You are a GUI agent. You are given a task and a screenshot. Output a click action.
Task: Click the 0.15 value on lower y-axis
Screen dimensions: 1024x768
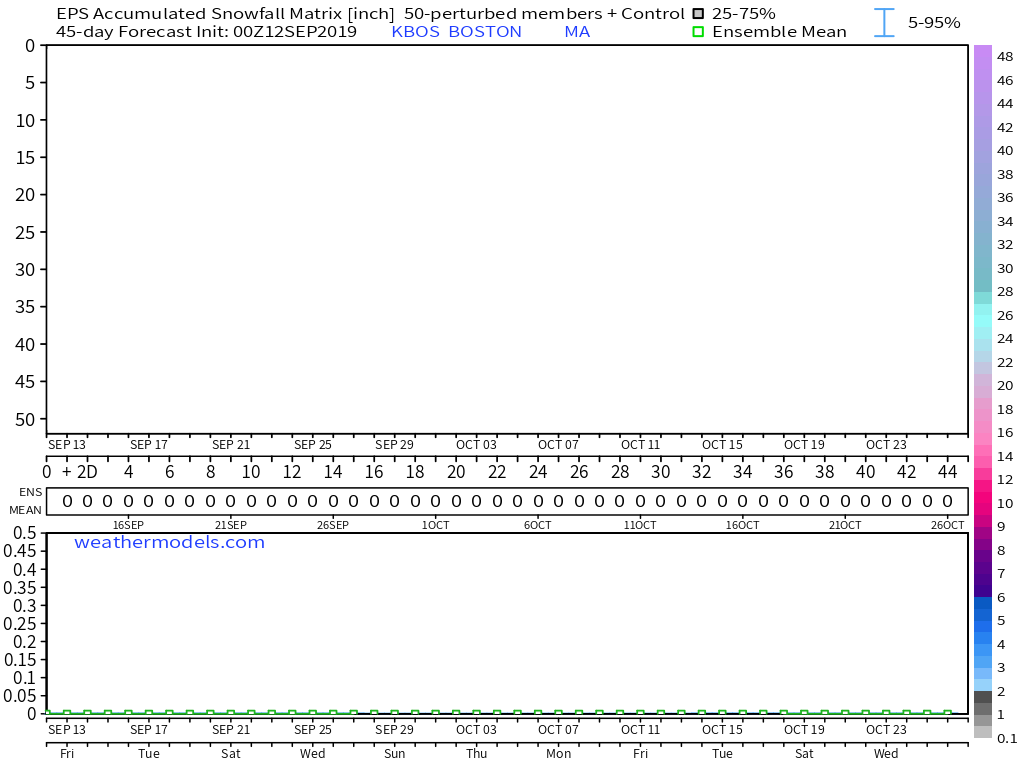click(20, 660)
